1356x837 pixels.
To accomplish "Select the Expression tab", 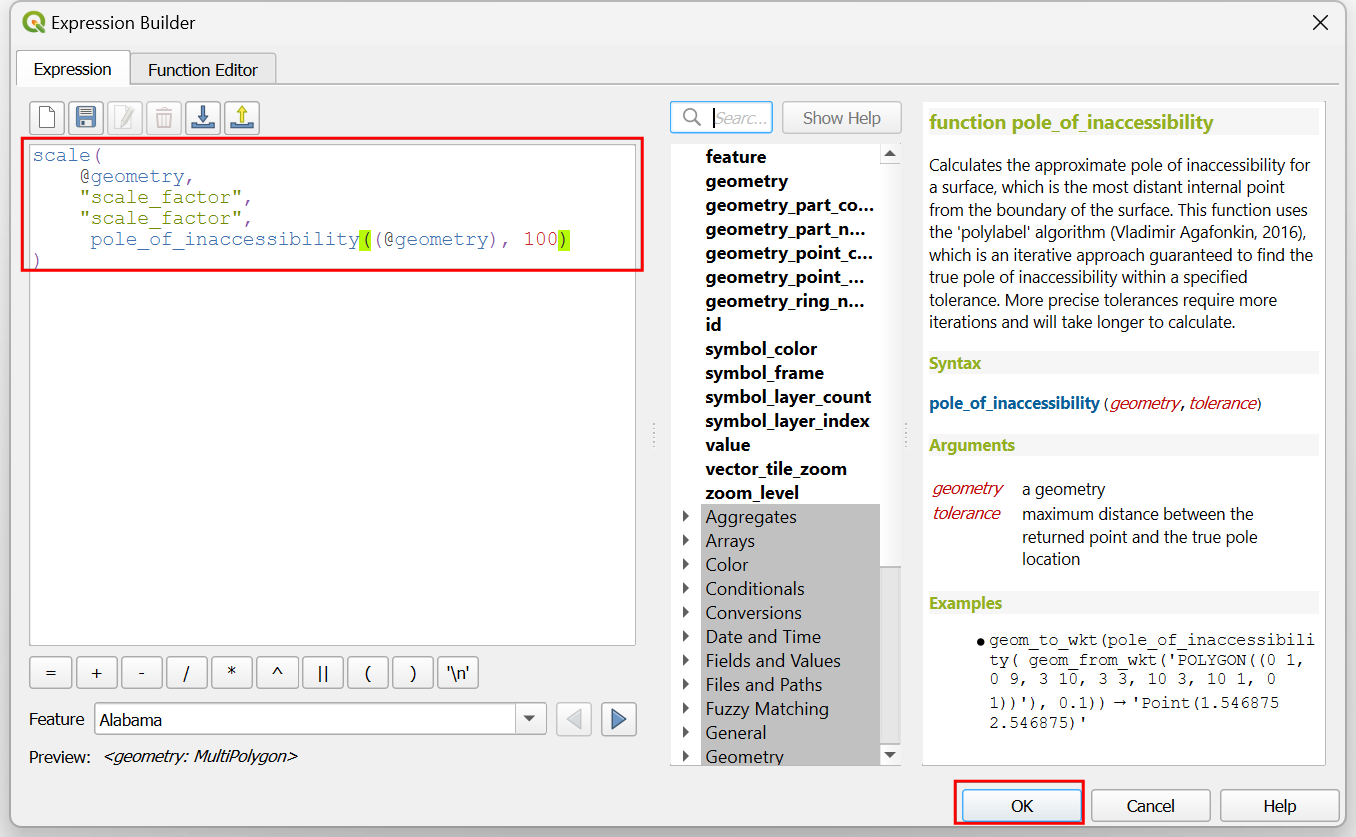I will [72, 70].
